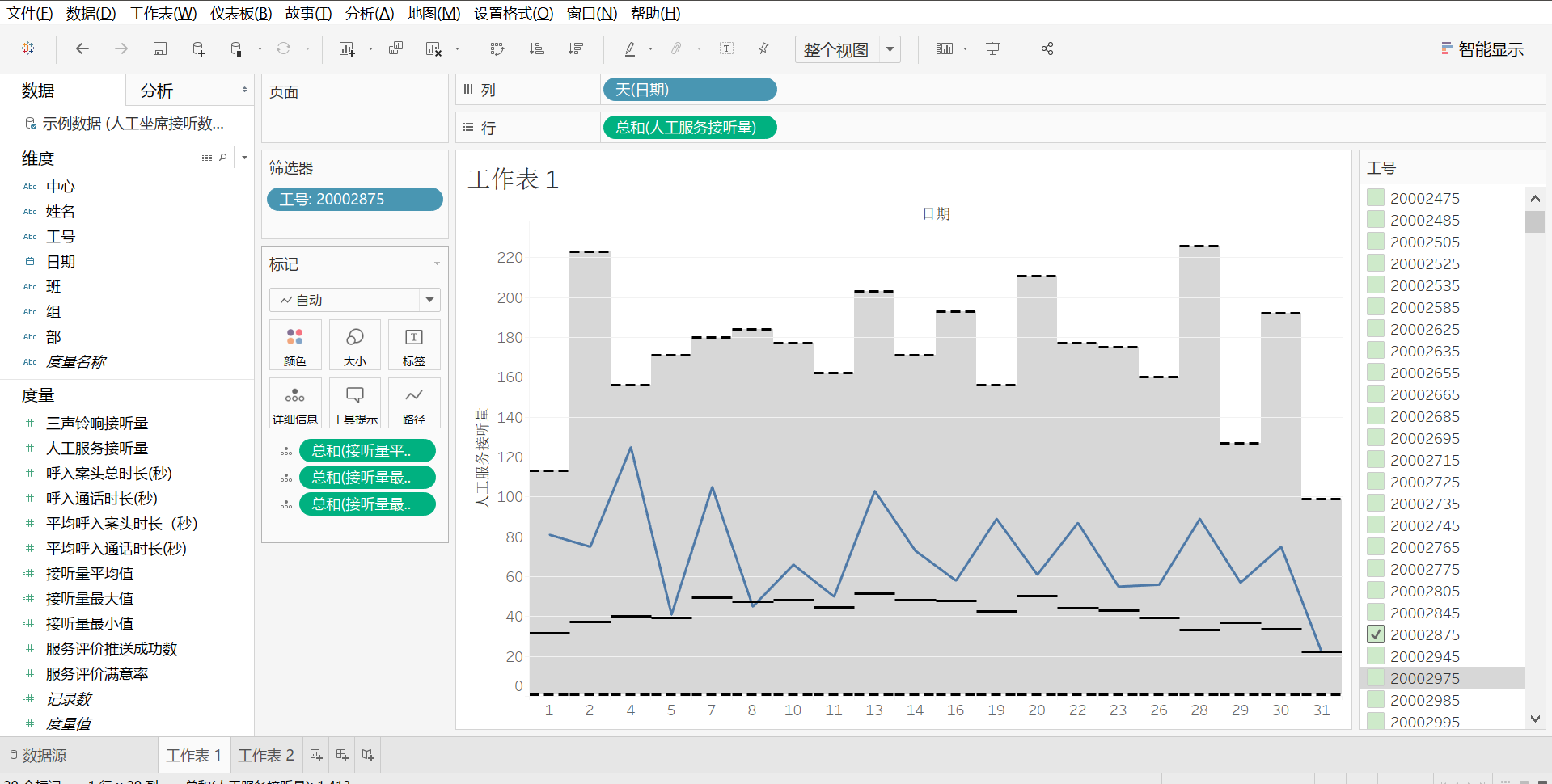Image resolution: width=1552 pixels, height=784 pixels.
Task: Open the Format menu
Action: pos(514,13)
